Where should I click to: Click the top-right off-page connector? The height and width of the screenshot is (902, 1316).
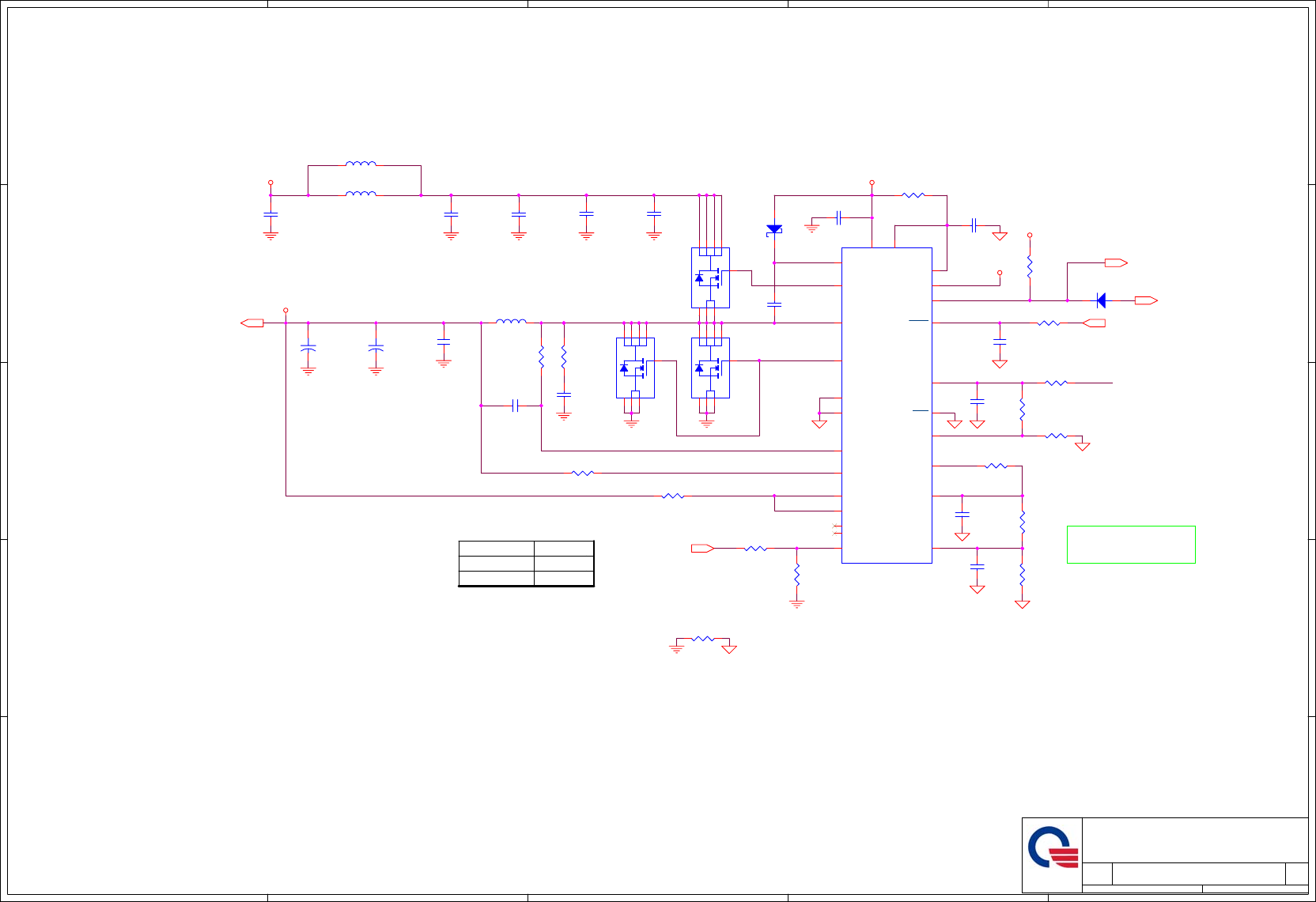tap(1116, 262)
